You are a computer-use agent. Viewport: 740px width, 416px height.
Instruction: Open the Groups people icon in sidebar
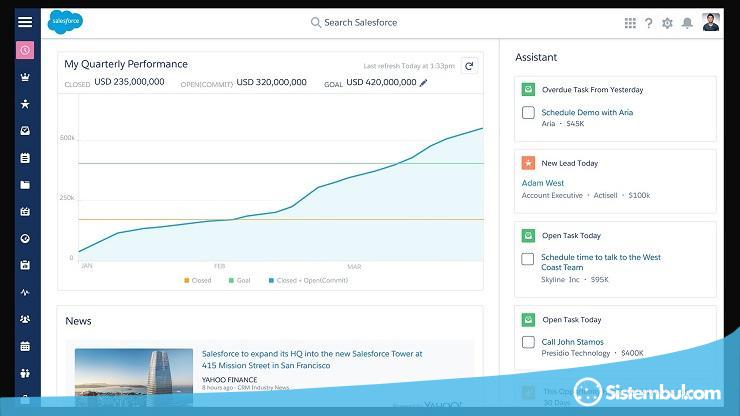pyautogui.click(x=25, y=319)
